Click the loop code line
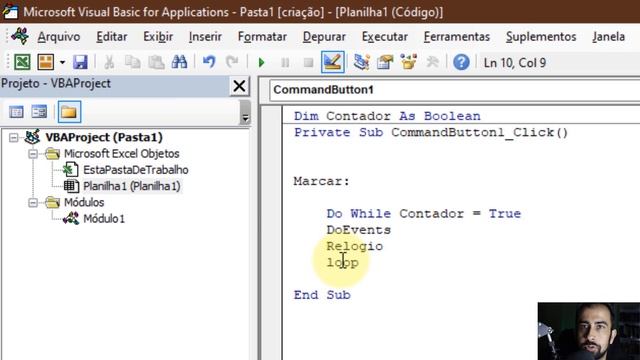640x360 pixels. point(342,262)
